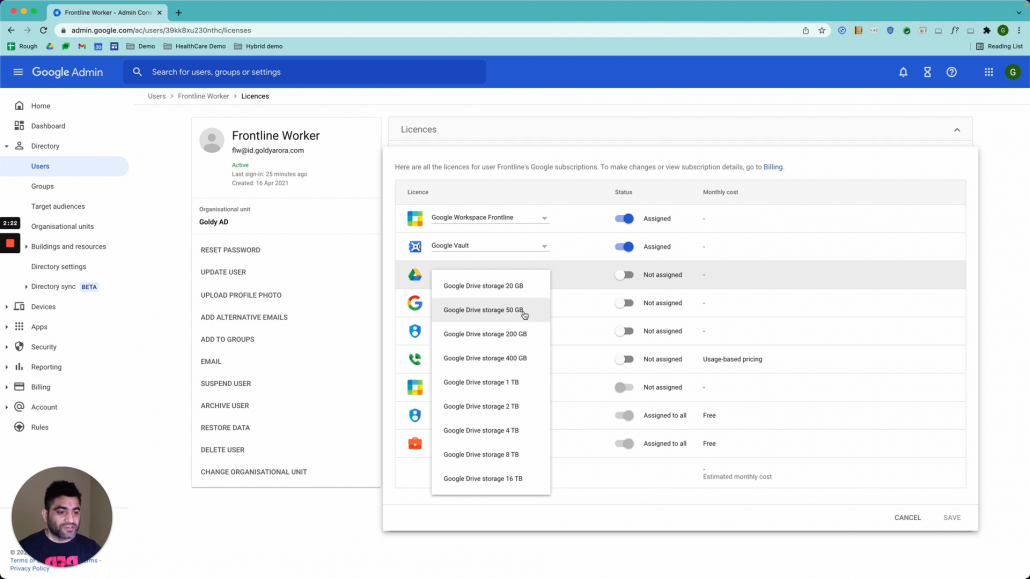Open the Billing link in description

click(772, 167)
